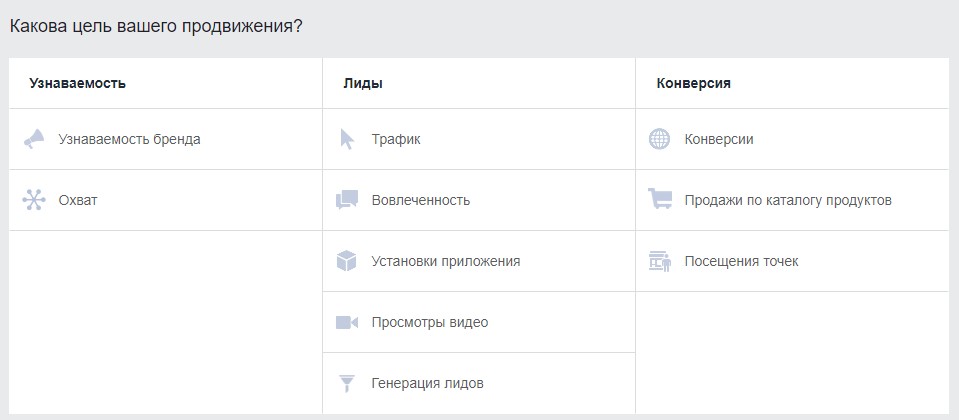Choose Вовлеченность as the campaign goal

pyautogui.click(x=421, y=200)
